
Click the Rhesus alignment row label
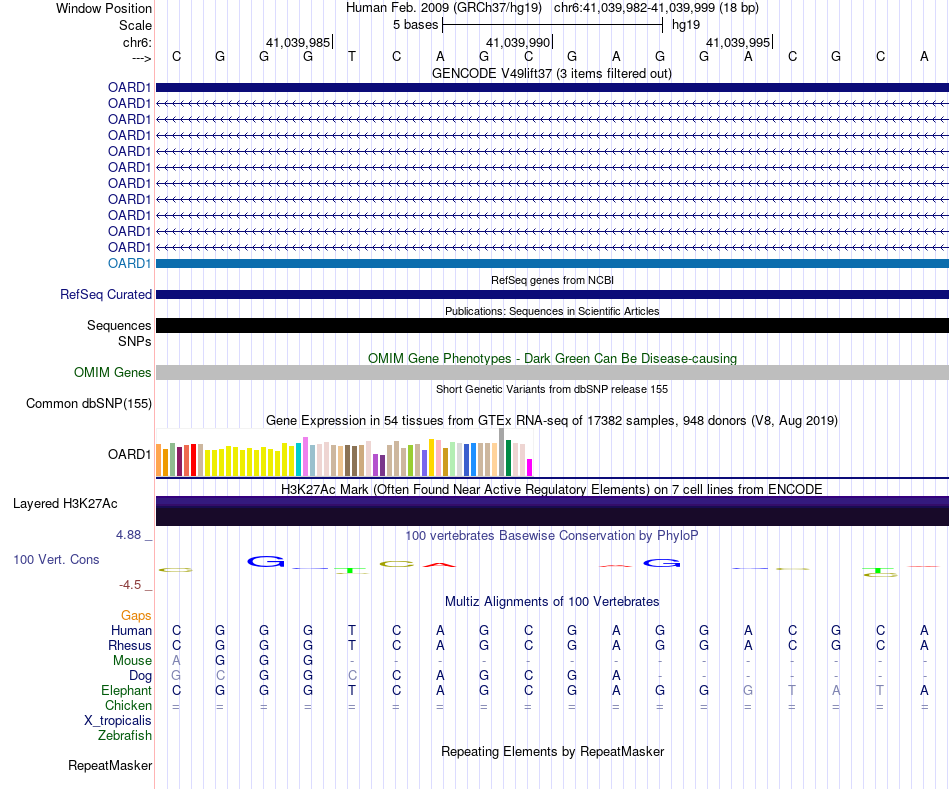pos(130,645)
